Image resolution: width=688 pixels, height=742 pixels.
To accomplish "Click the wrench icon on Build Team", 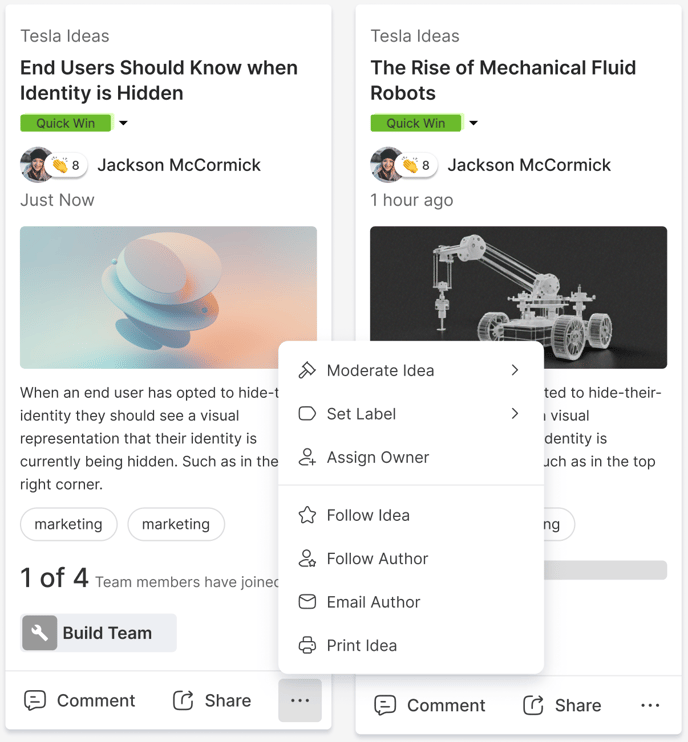I will point(40,633).
